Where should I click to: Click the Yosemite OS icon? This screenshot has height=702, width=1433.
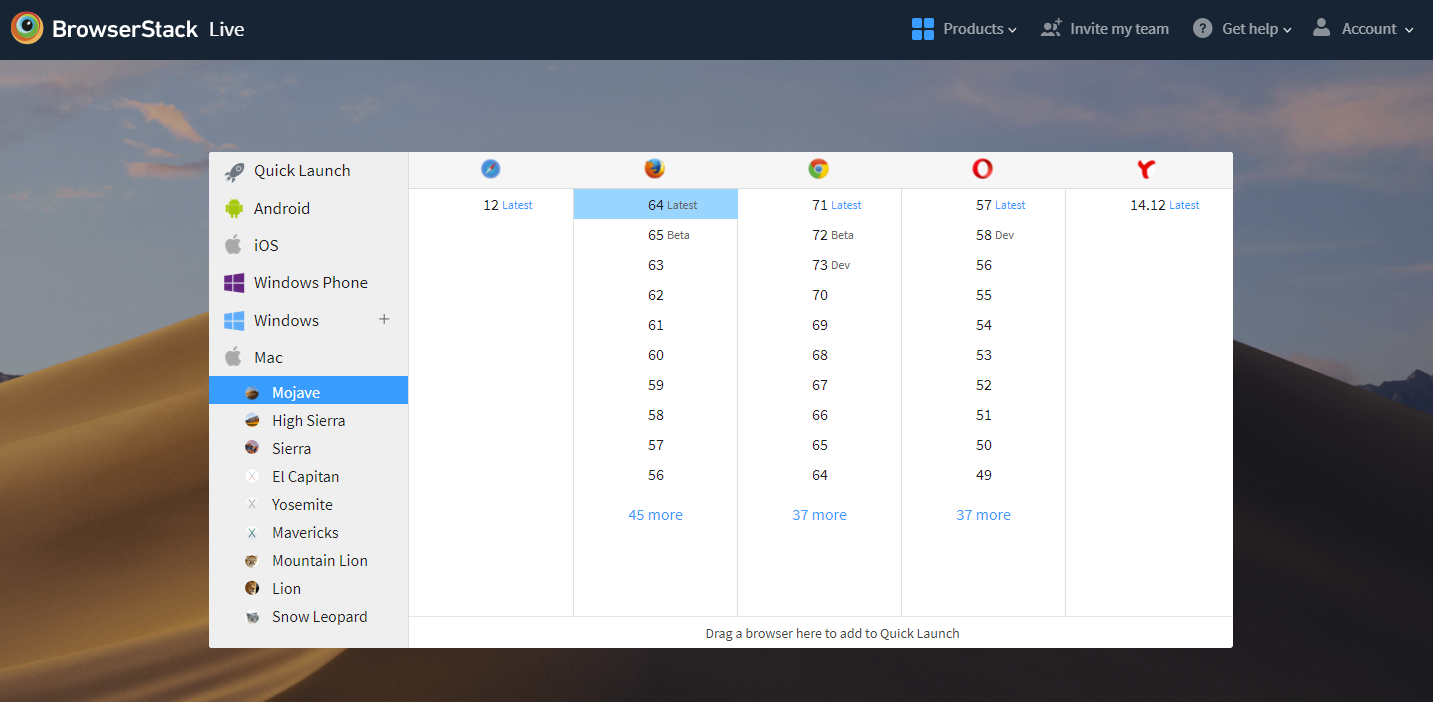coord(253,505)
